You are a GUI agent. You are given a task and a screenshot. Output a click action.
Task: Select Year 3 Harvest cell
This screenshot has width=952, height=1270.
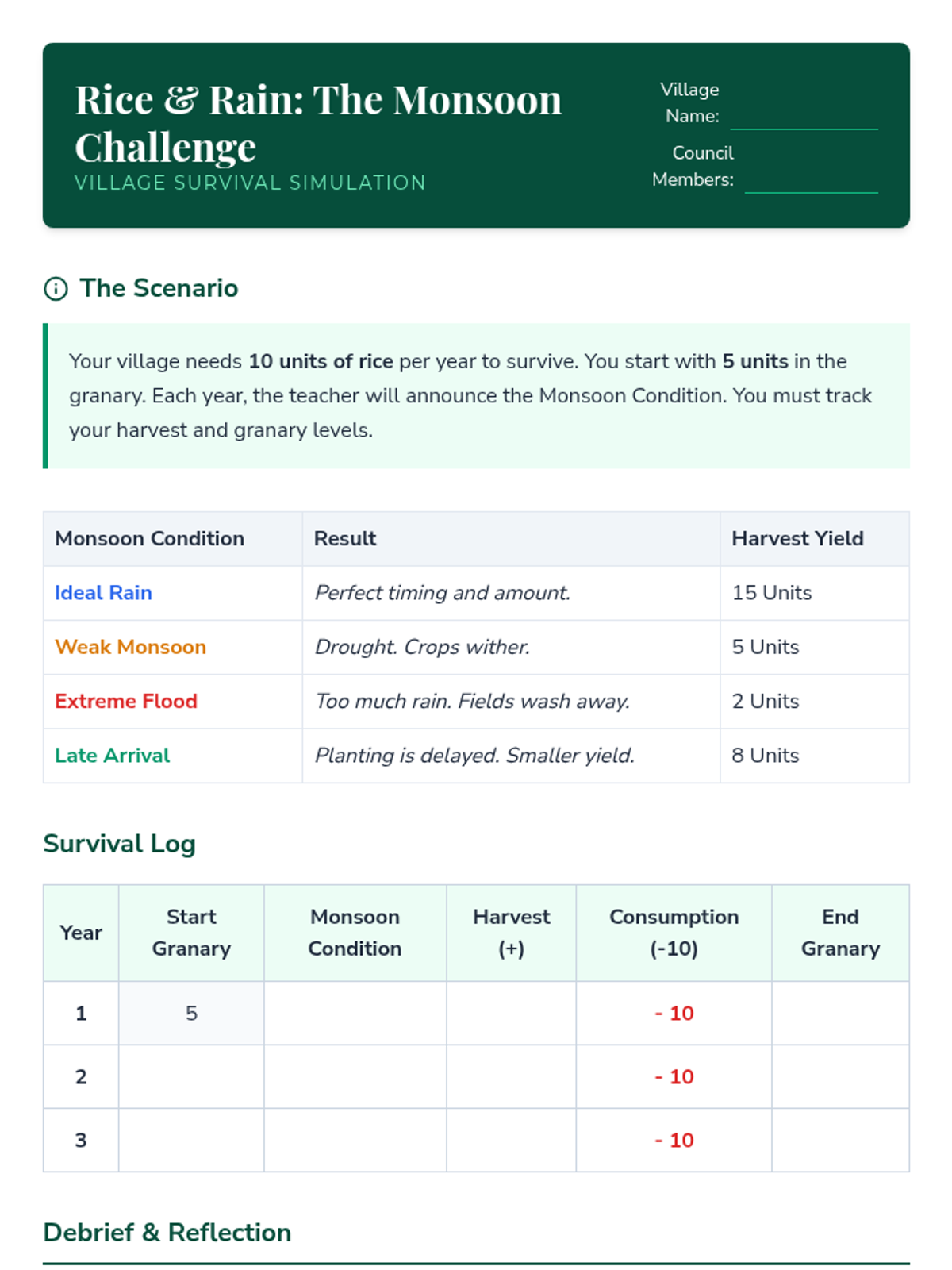point(511,1140)
